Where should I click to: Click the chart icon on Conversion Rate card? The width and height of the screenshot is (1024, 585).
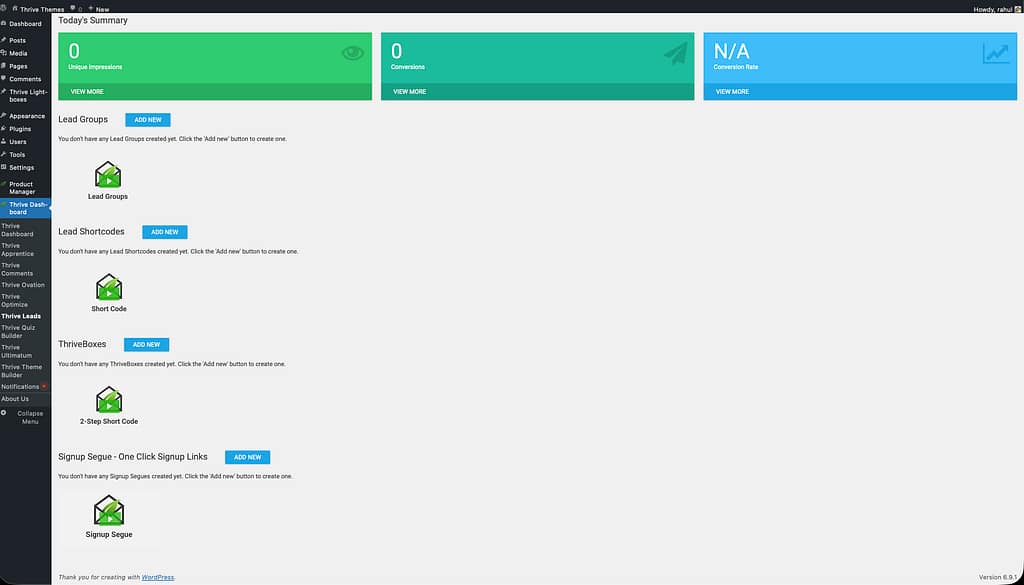pos(996,53)
